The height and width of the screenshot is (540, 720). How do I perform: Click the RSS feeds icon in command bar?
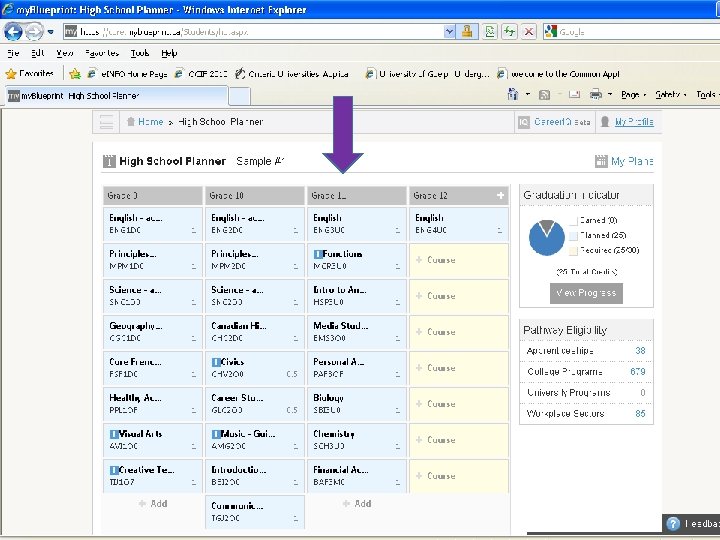(x=545, y=95)
